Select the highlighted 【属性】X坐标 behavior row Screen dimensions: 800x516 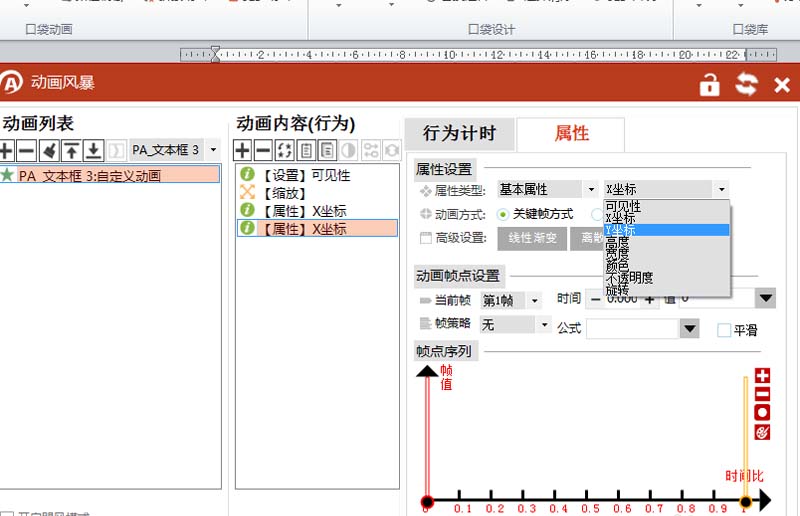pos(317,228)
